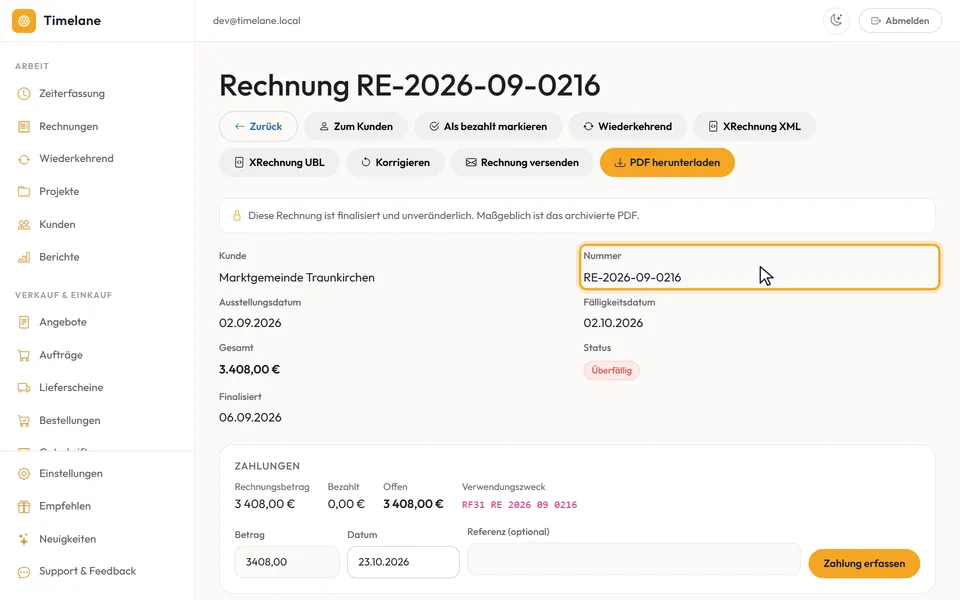Viewport: 960px width, 600px height.
Task: Click customer name Marktgemeinde Traunkirchen
Action: [297, 278]
